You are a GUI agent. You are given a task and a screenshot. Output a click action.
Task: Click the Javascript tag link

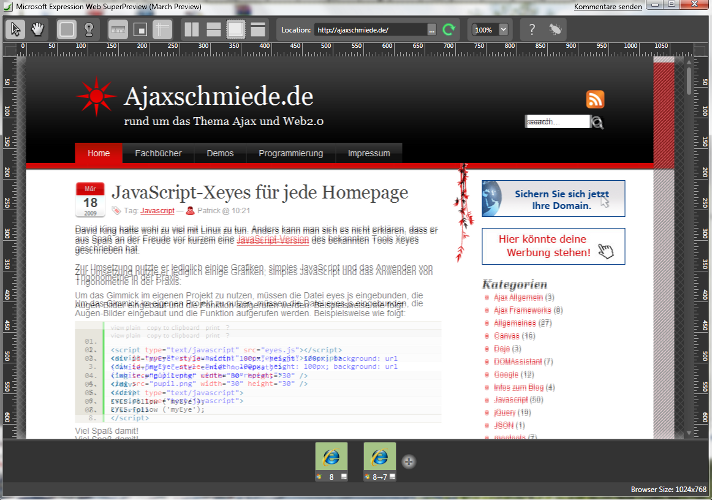coord(157,211)
